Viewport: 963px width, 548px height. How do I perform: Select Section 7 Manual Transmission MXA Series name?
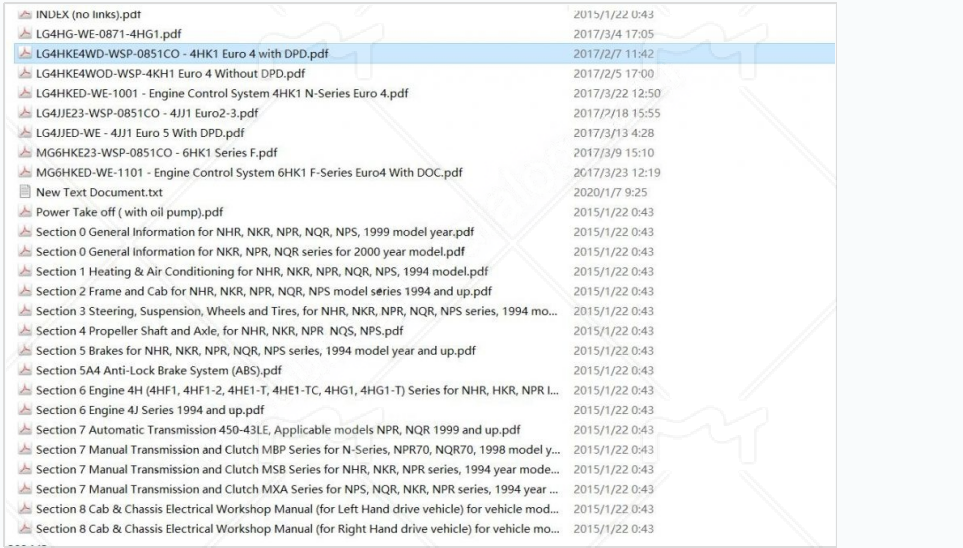coord(297,489)
